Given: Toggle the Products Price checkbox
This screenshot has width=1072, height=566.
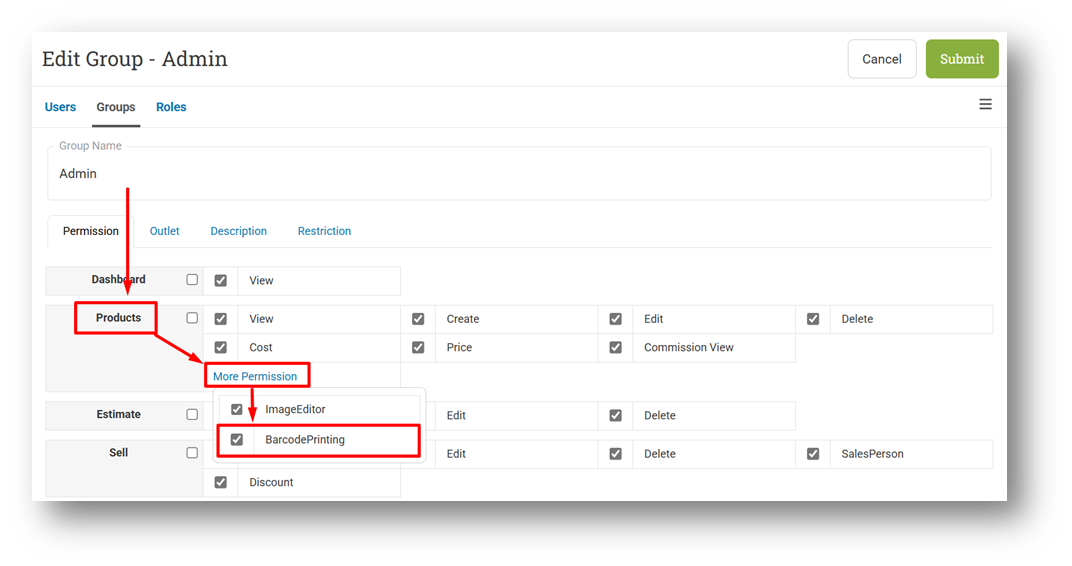Looking at the screenshot, I should click(418, 347).
